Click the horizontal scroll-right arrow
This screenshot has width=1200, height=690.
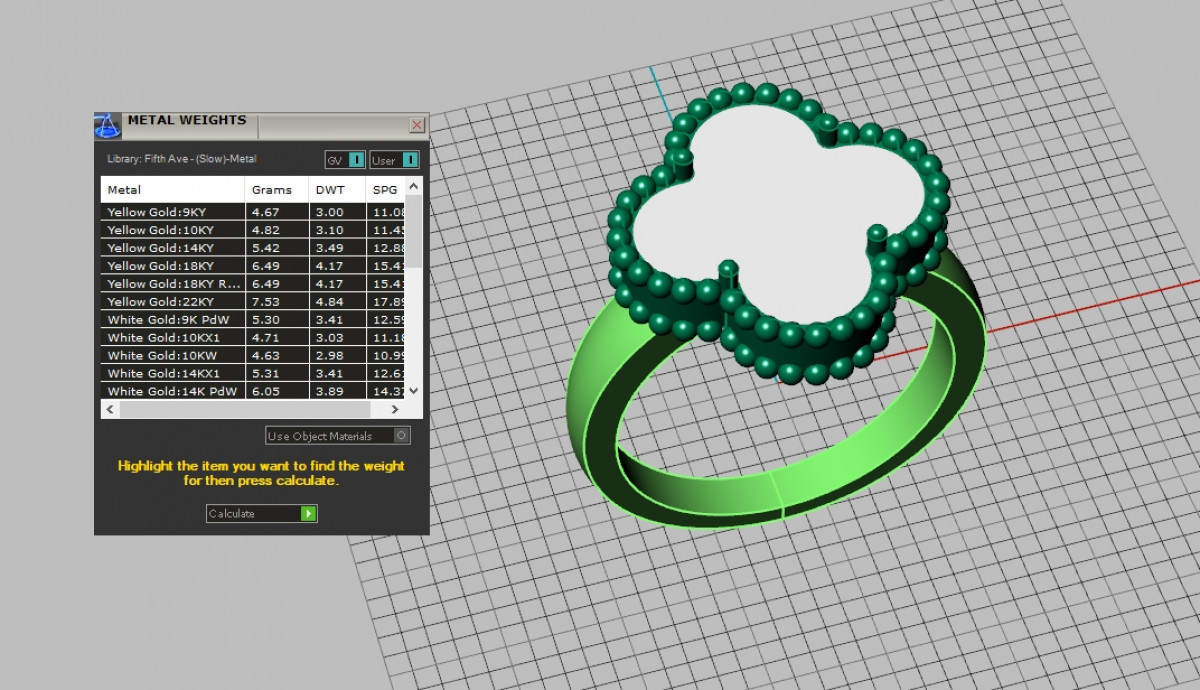point(395,409)
